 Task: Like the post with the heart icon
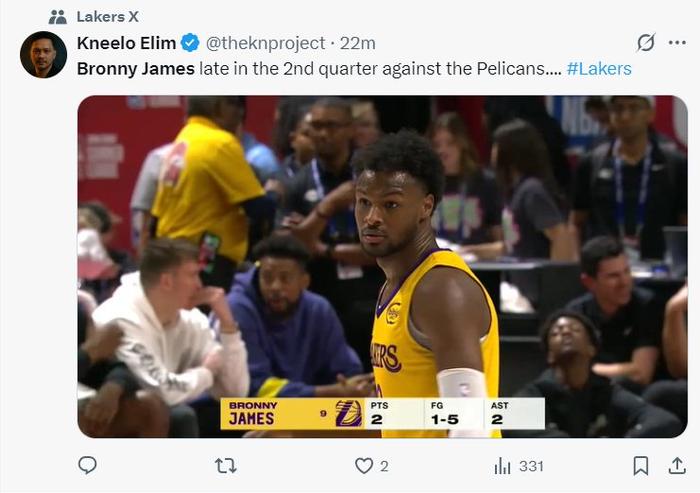[364, 465]
